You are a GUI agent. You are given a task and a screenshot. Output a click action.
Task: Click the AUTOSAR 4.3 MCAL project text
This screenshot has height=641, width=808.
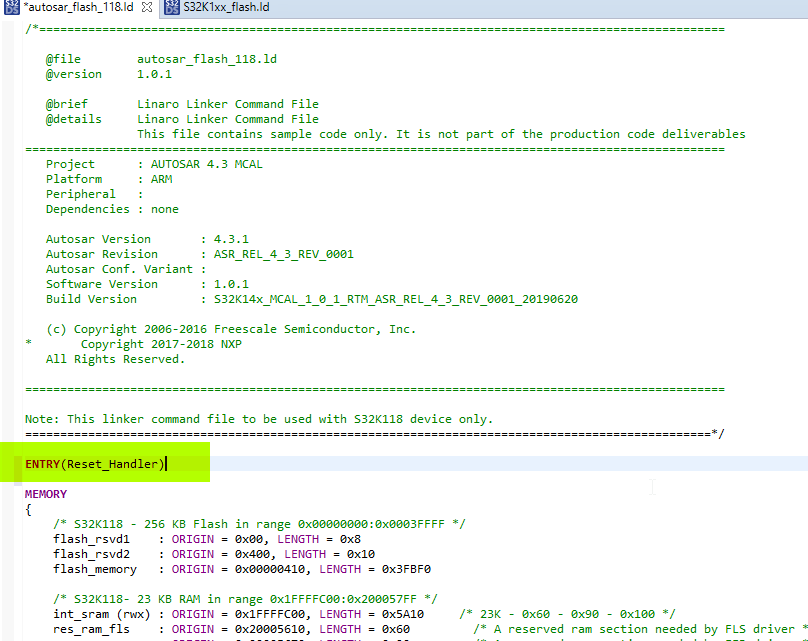(x=207, y=164)
